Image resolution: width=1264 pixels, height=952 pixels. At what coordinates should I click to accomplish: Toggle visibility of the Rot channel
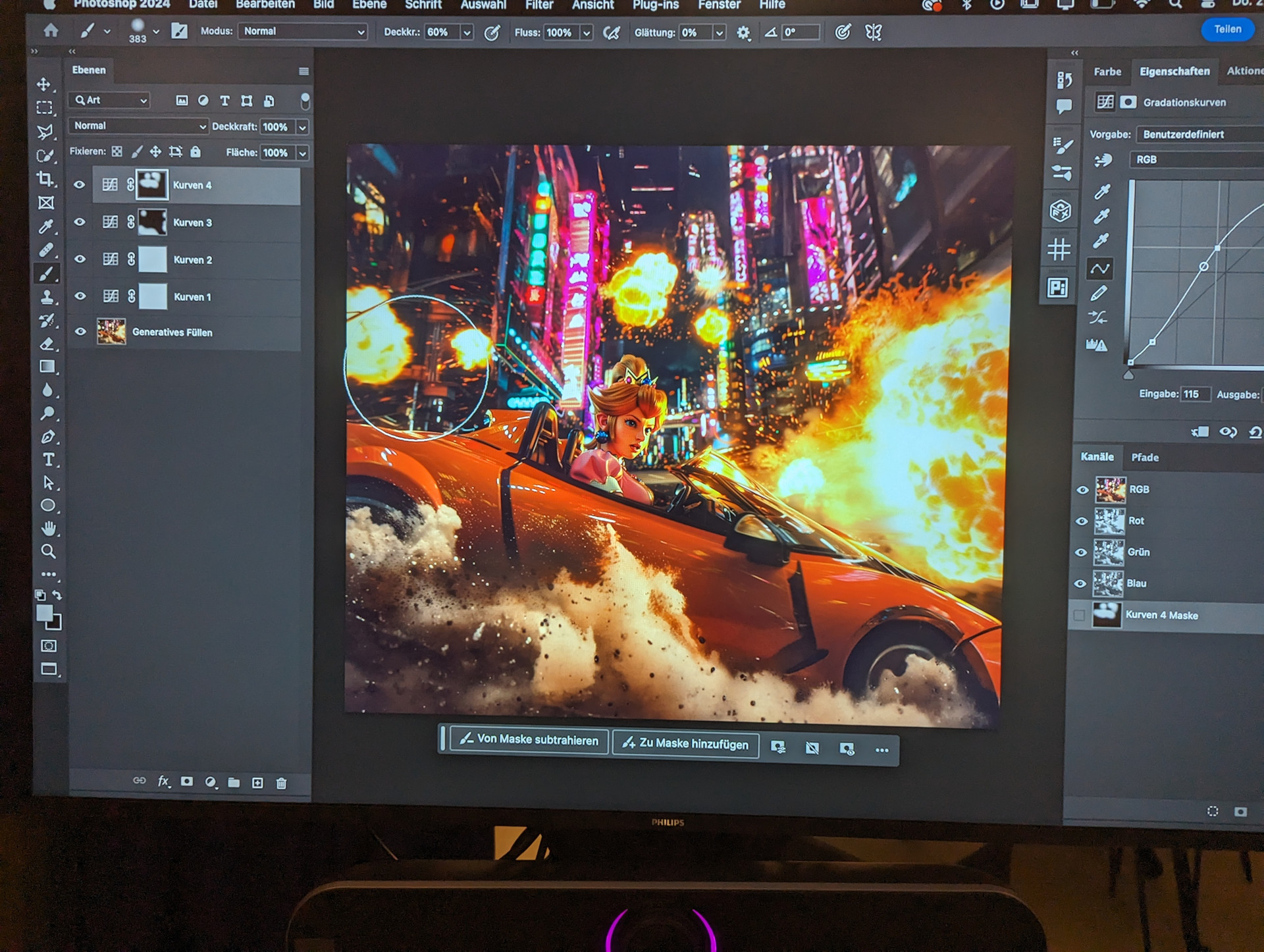tap(1081, 521)
